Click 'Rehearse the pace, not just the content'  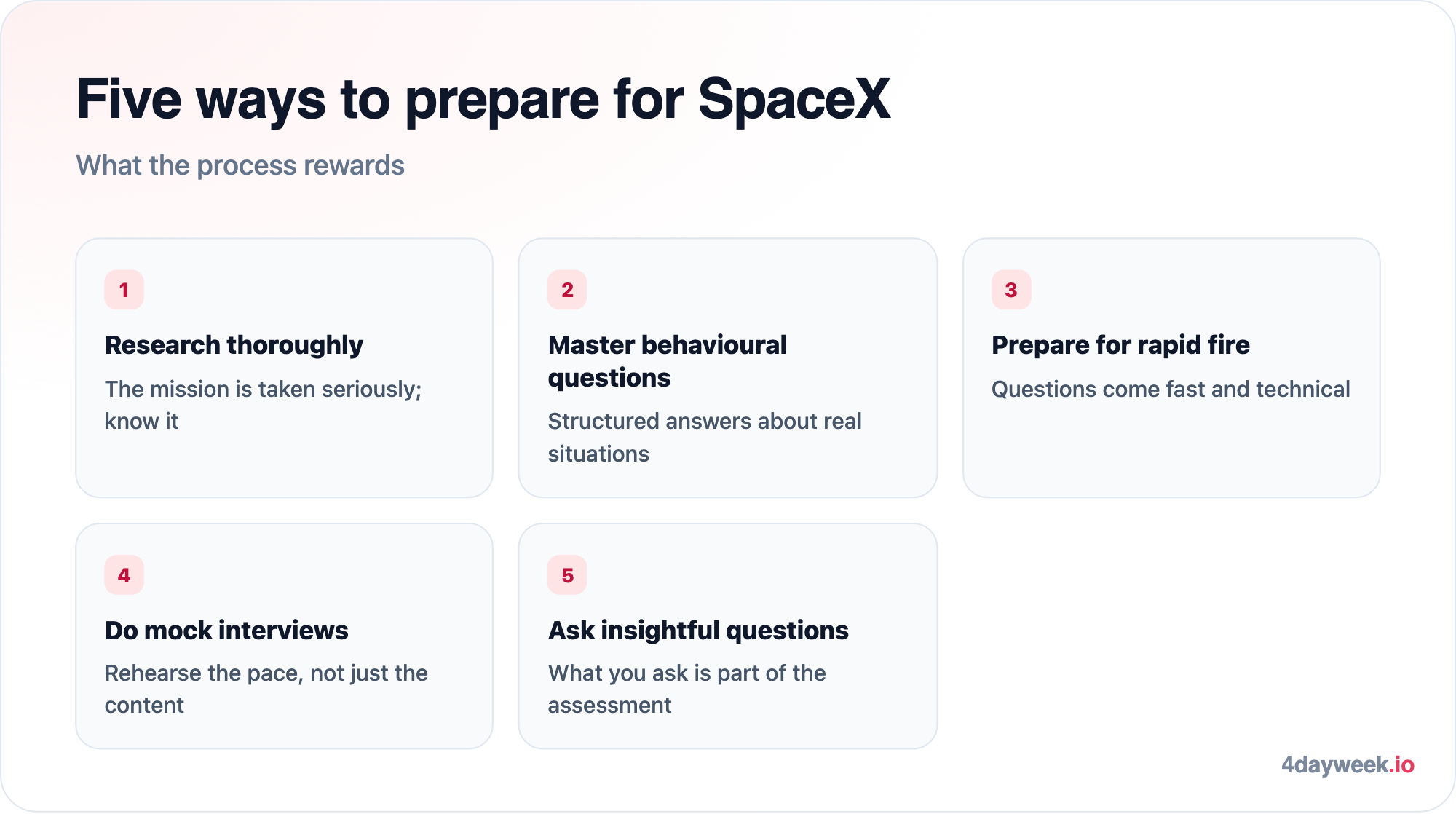[266, 689]
